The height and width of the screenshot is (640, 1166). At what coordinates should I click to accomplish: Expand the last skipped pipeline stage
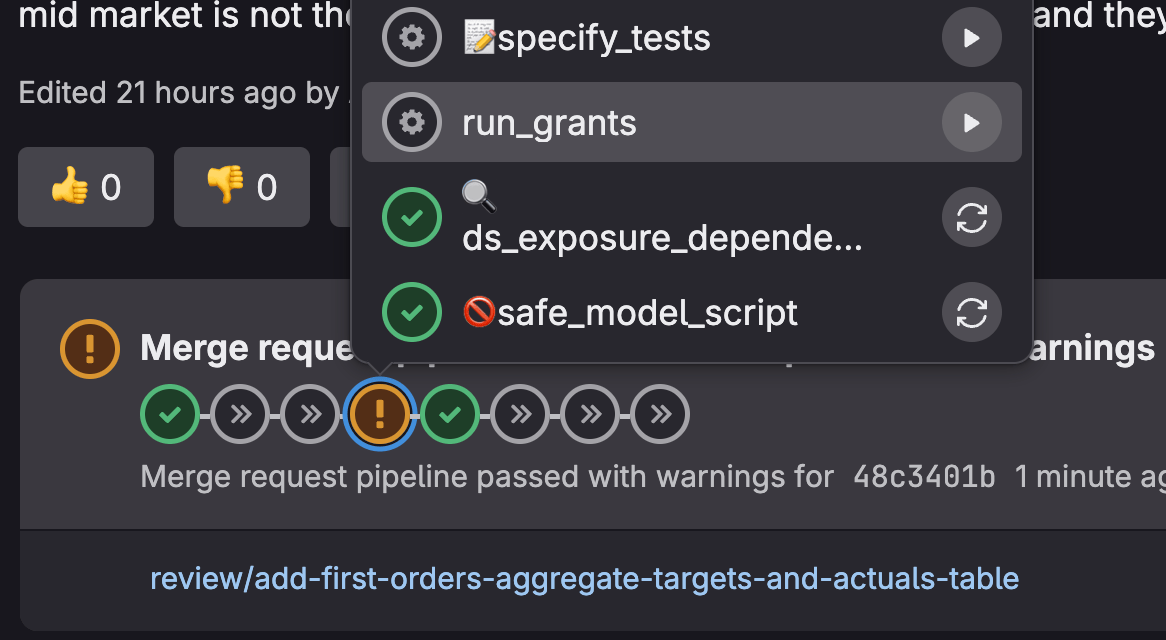tap(660, 414)
